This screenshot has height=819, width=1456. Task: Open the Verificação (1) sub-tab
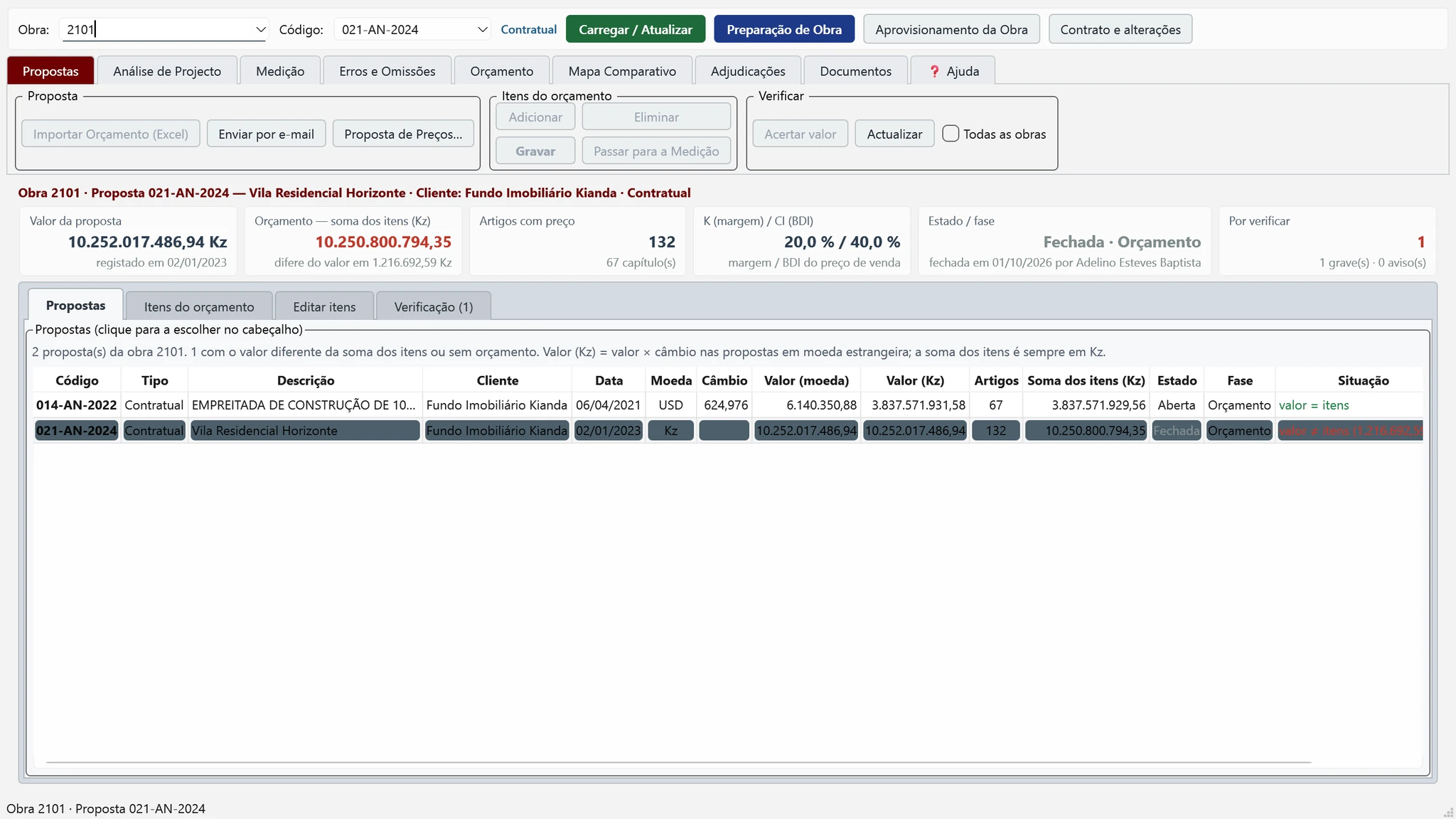[x=434, y=306]
